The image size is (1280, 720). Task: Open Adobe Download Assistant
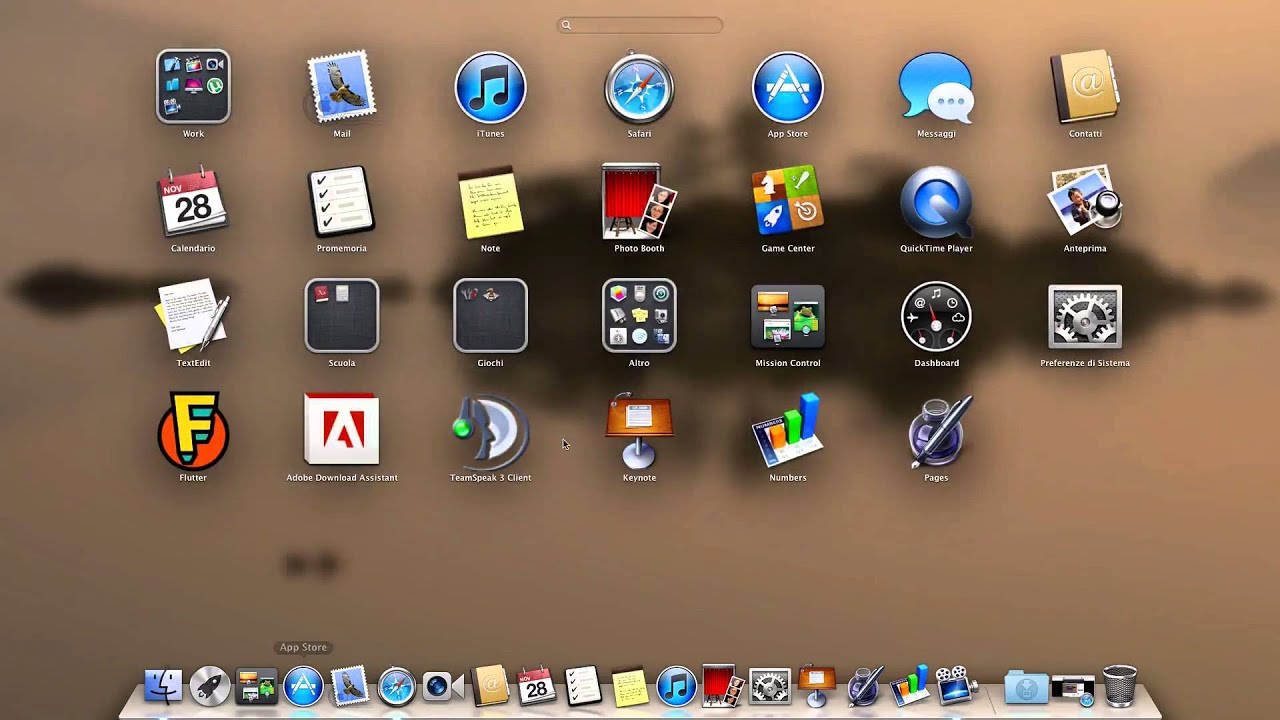(x=342, y=432)
